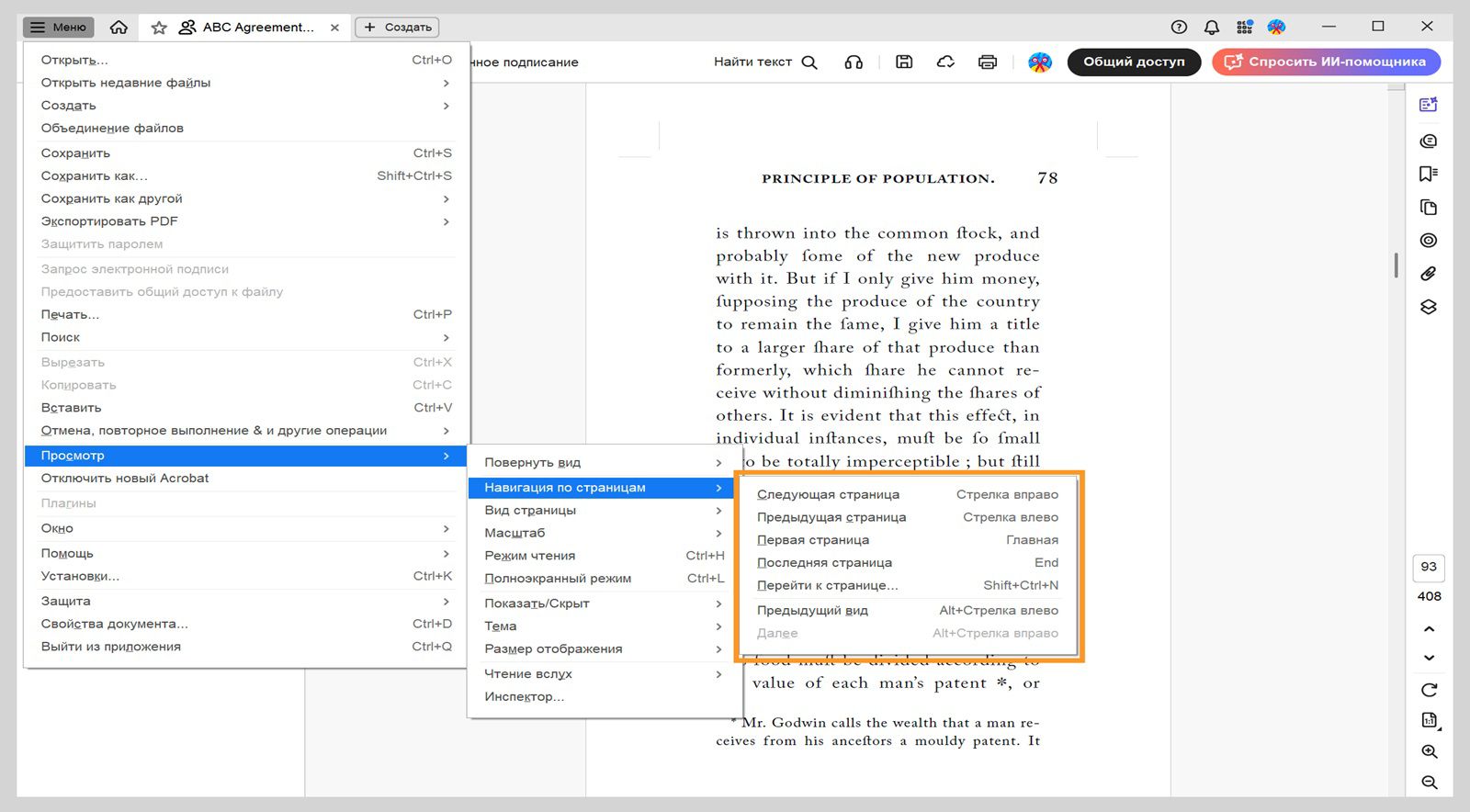Expand the Масштаб submenu
Screen dimensions: 1470x812
(604, 533)
